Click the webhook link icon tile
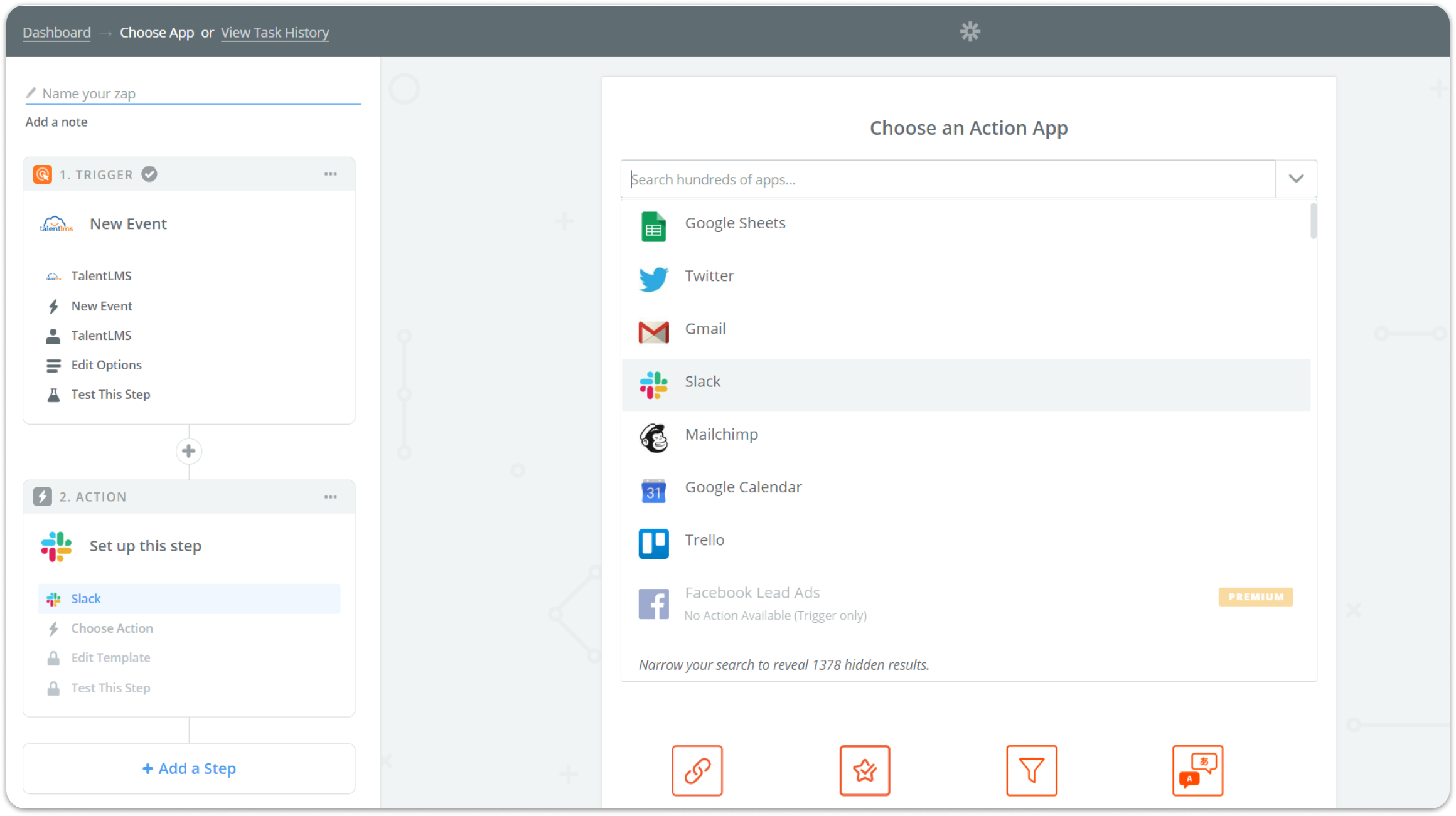The image size is (1456, 816). [x=697, y=770]
